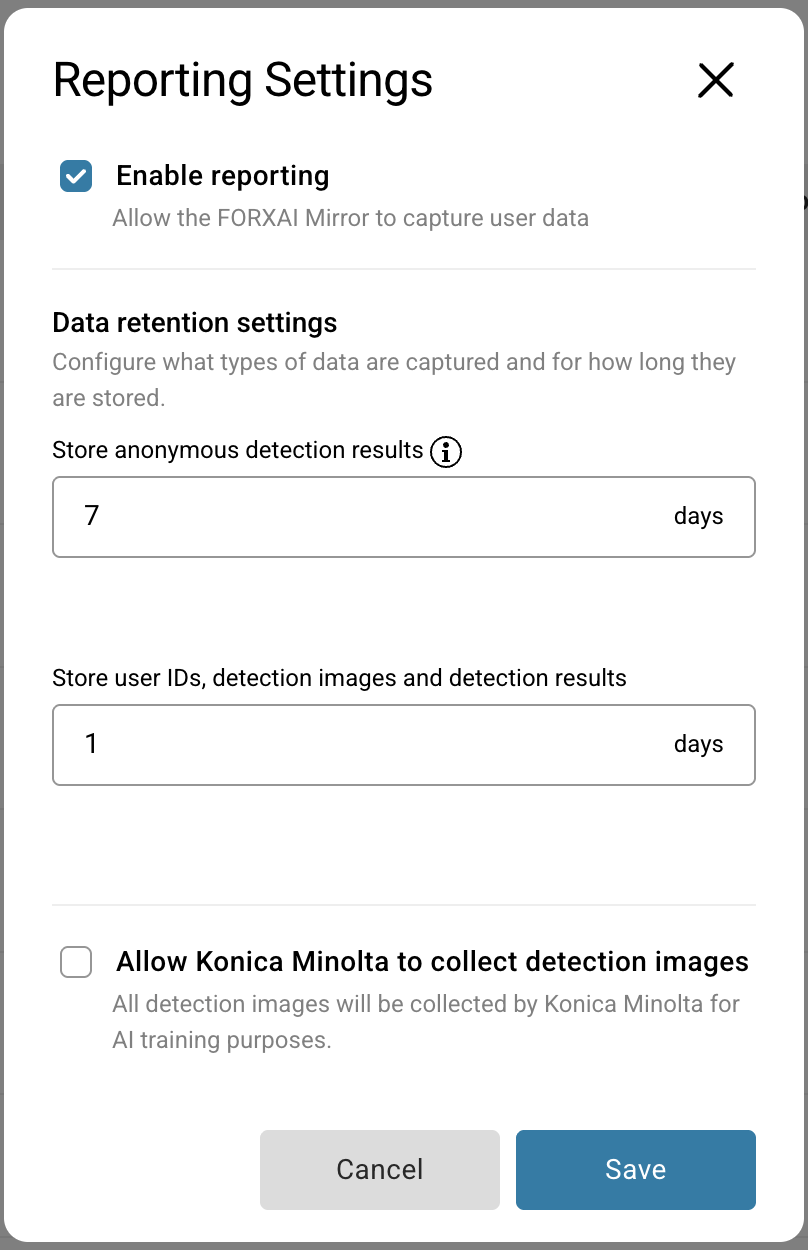Click the 'days' label in the first field
The width and height of the screenshot is (808, 1250).
698,517
